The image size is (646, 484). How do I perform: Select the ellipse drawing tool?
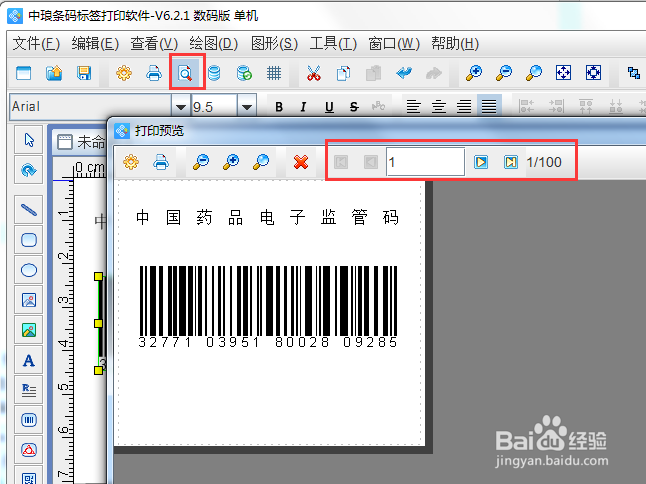[x=29, y=270]
